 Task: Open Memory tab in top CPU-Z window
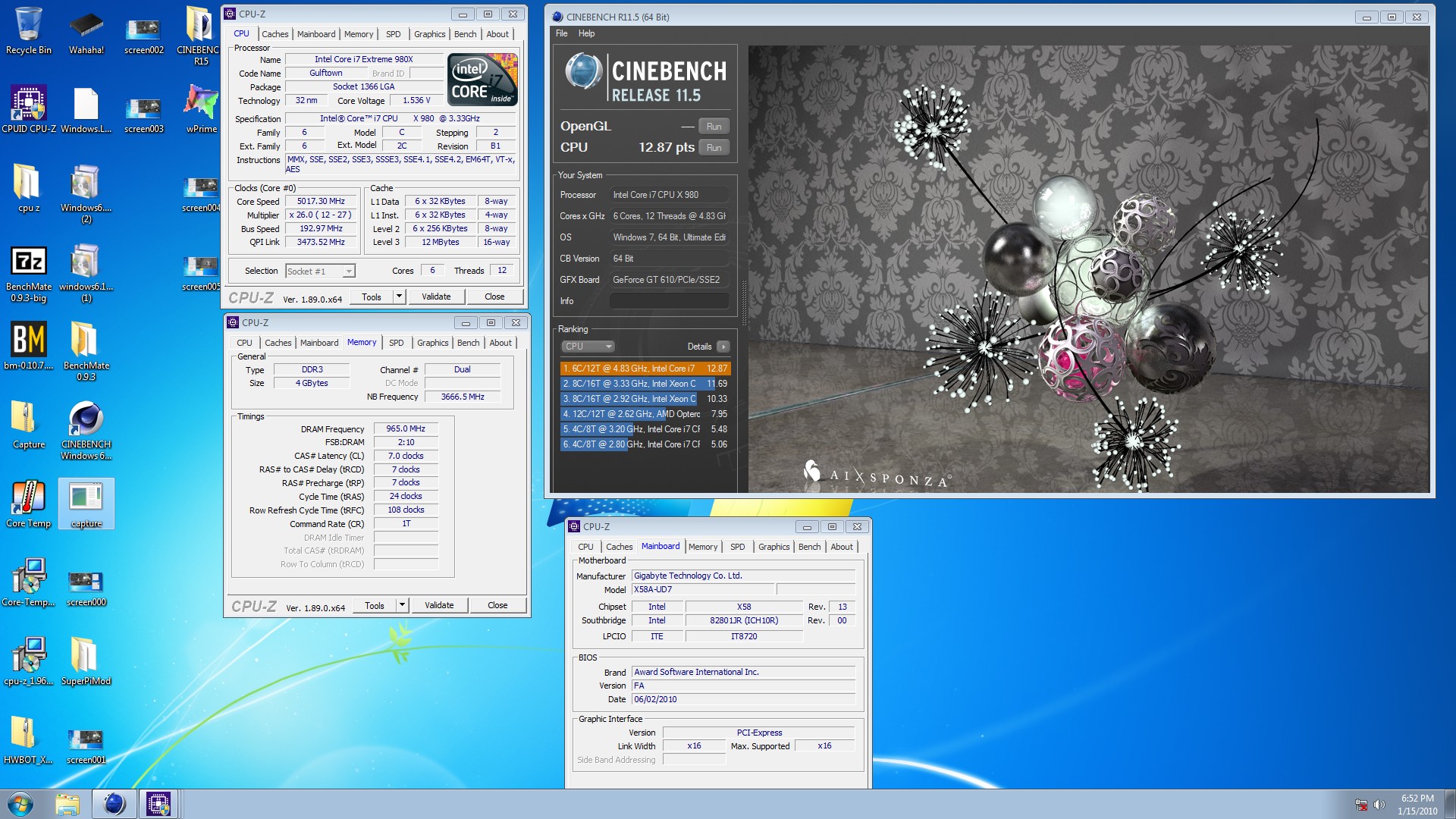(x=358, y=34)
